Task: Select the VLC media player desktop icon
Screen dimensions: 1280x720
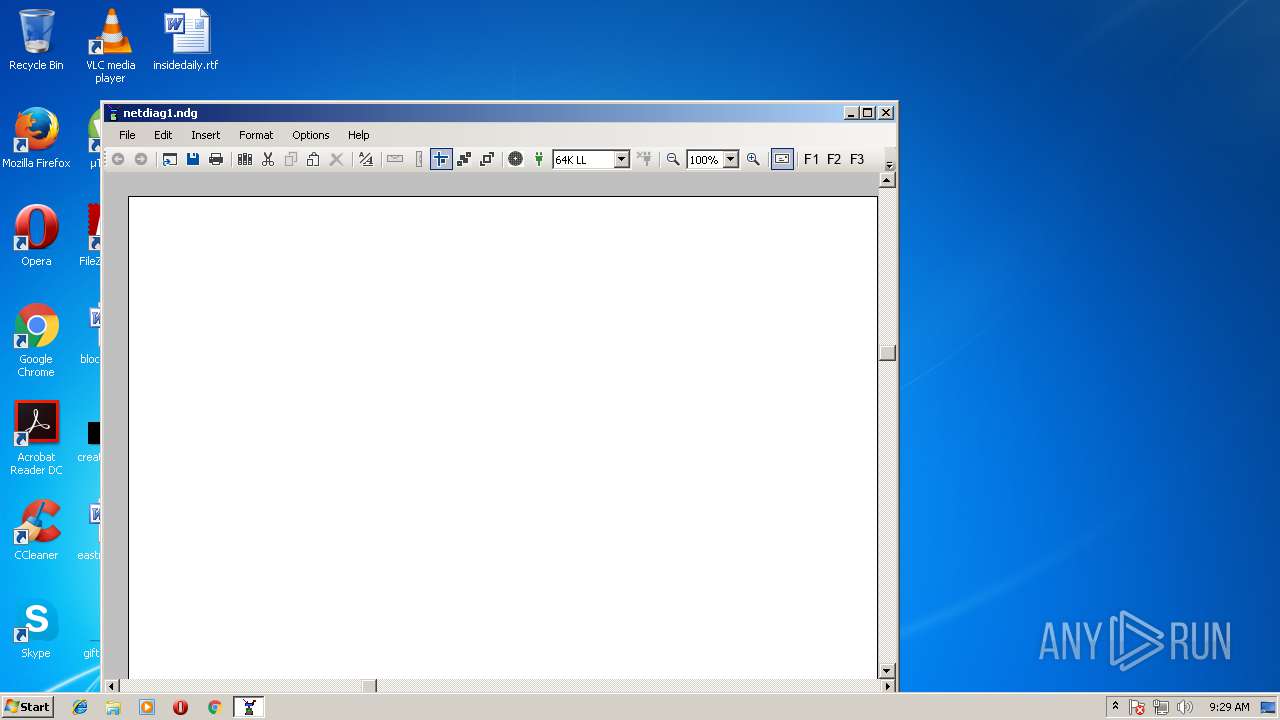Action: tap(110, 46)
